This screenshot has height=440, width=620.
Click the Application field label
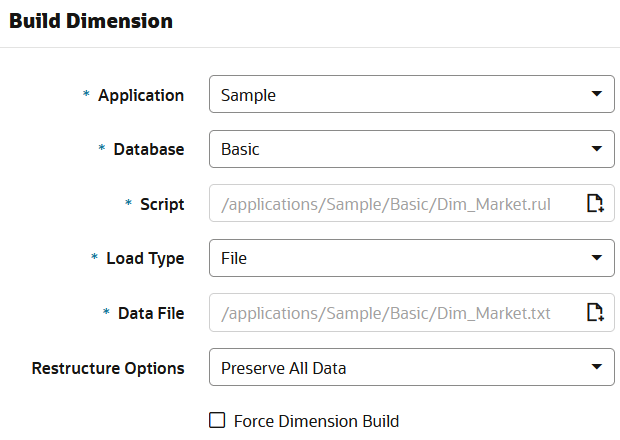(x=140, y=95)
